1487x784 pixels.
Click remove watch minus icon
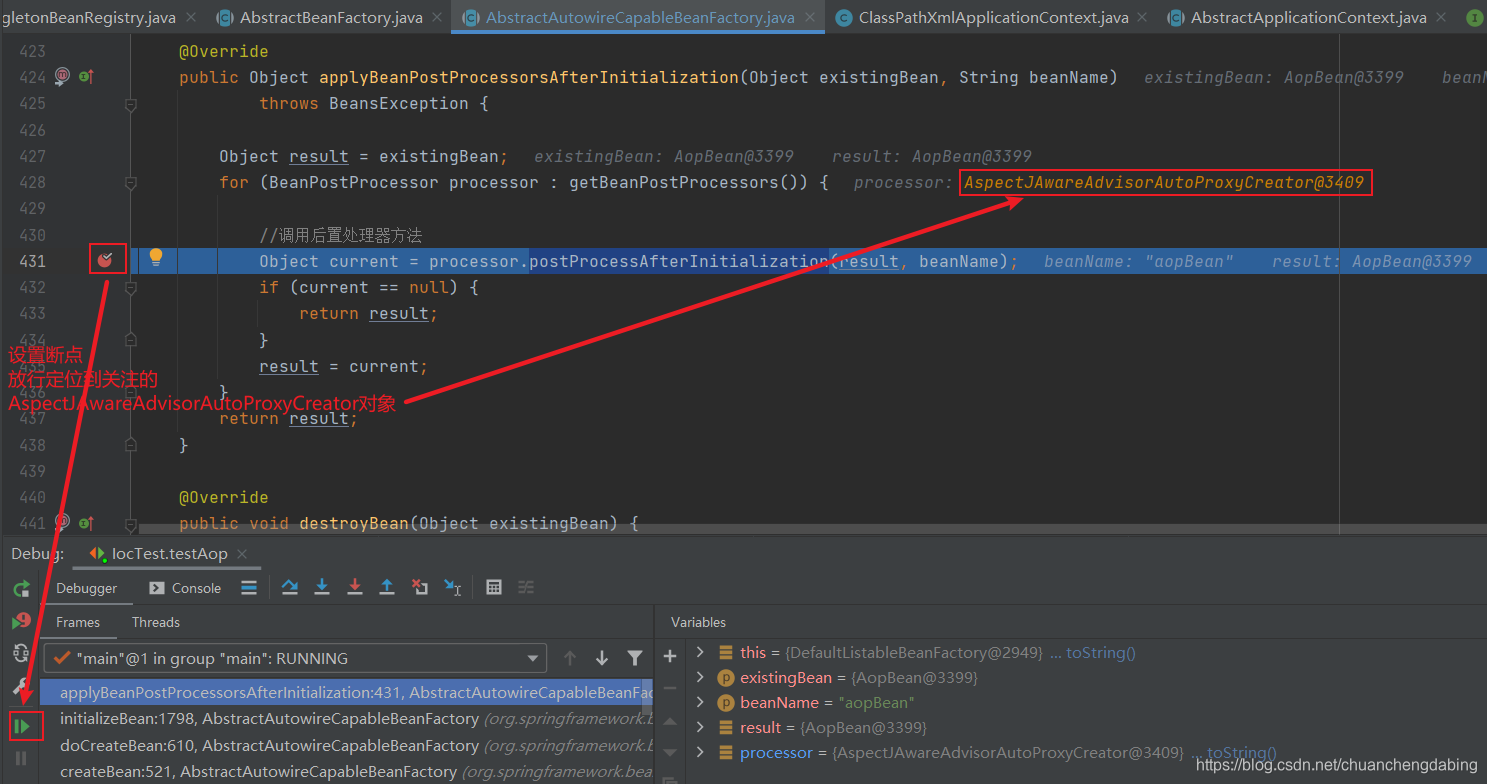click(670, 688)
